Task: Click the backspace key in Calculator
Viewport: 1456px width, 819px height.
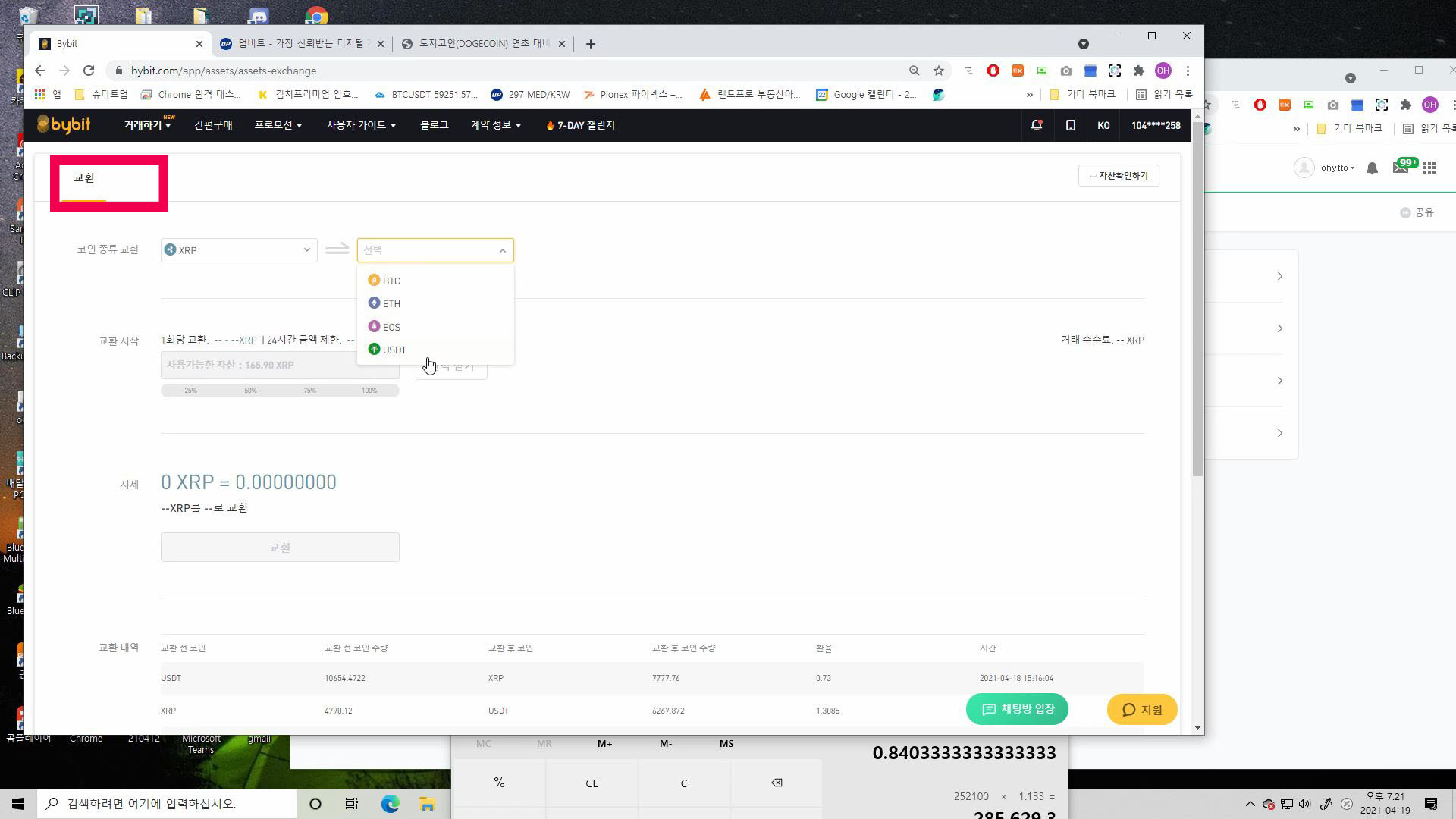Action: point(777,783)
